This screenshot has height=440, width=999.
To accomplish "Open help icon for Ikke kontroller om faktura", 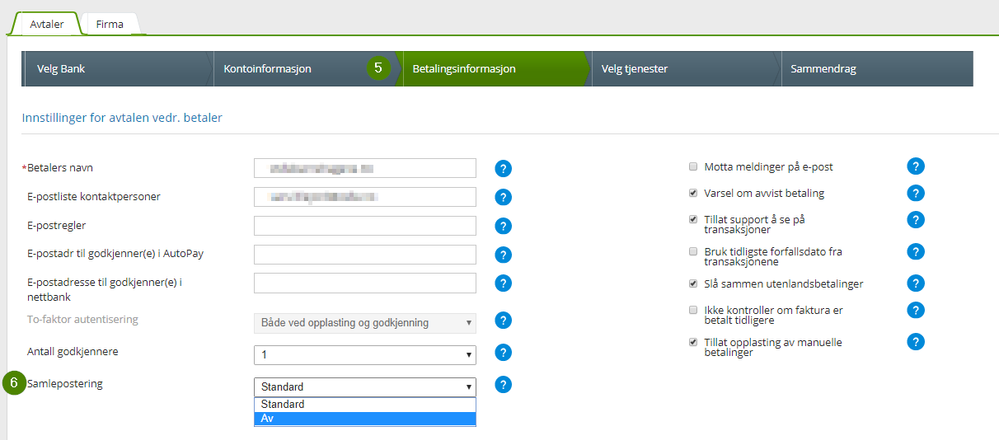I will pos(916,310).
